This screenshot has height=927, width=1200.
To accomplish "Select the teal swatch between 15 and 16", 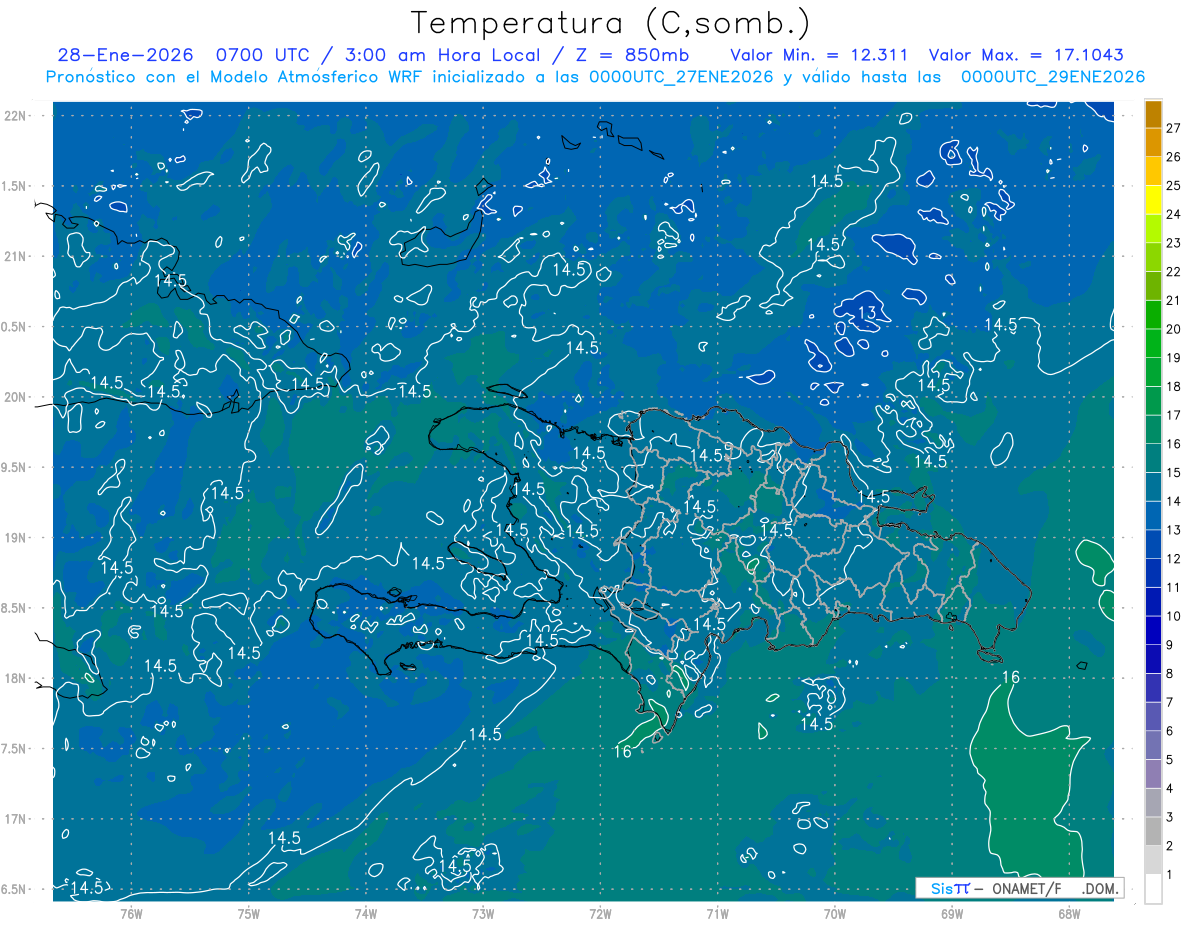I will tap(1153, 458).
